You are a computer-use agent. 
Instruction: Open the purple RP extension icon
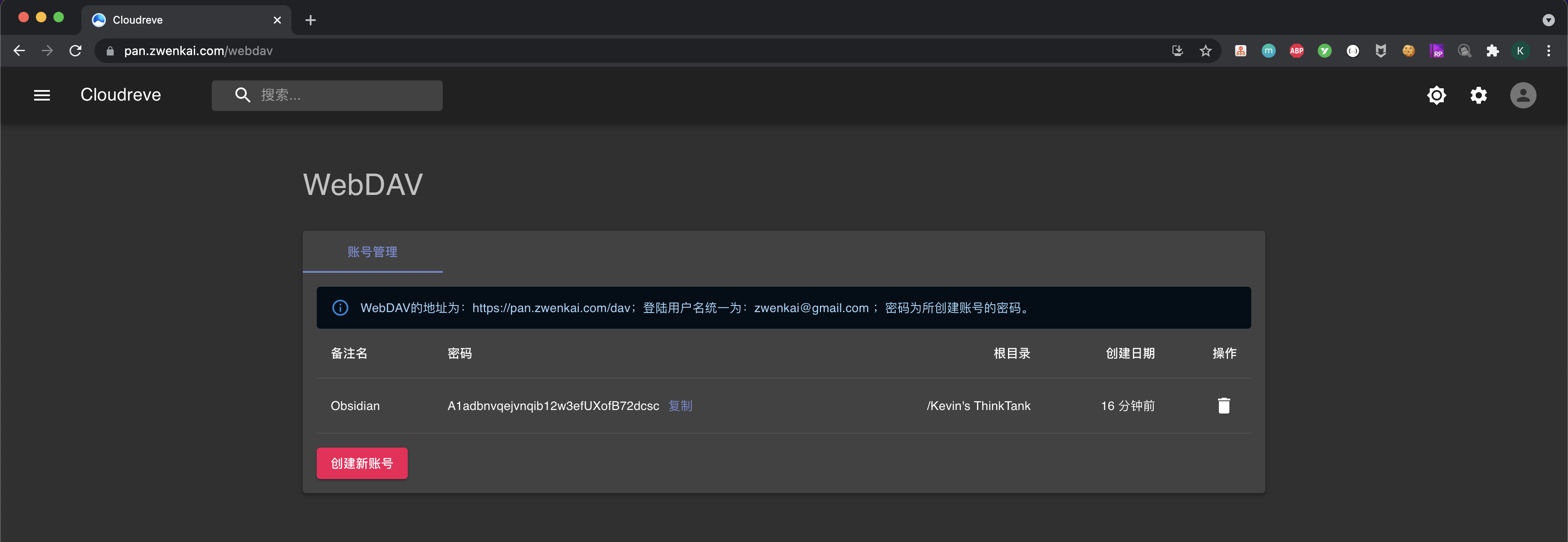1436,51
